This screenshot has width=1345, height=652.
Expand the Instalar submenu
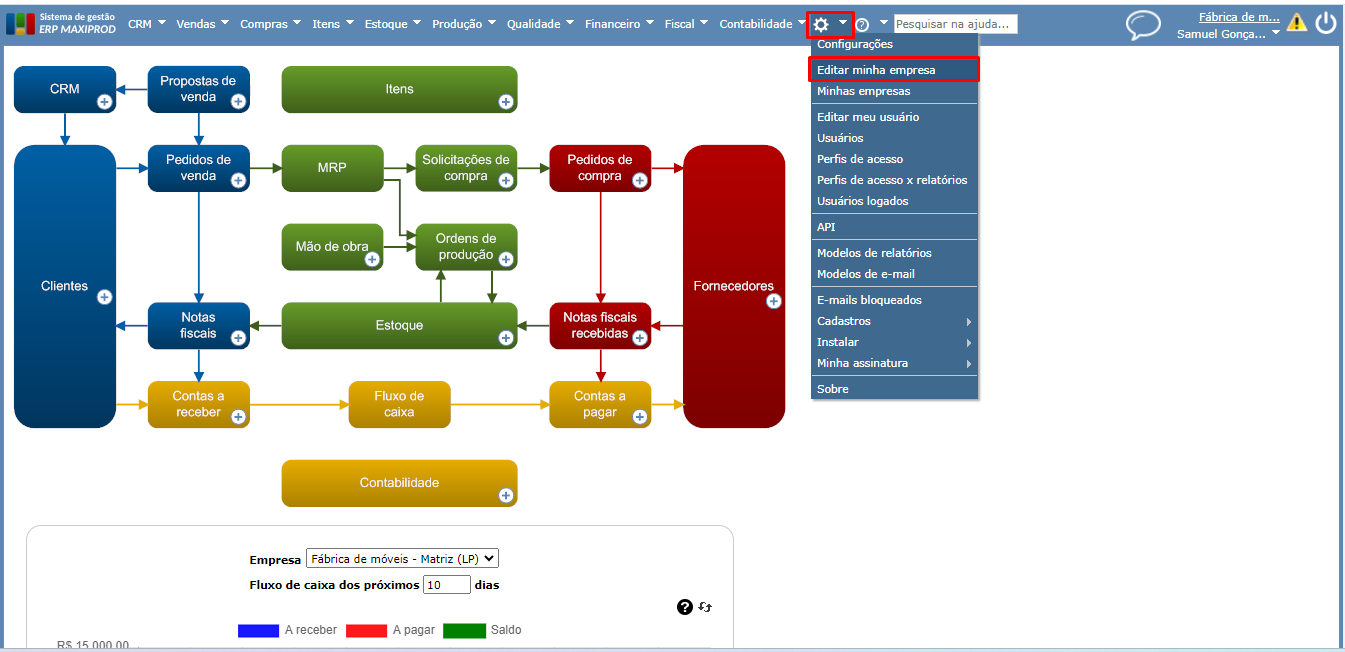895,342
